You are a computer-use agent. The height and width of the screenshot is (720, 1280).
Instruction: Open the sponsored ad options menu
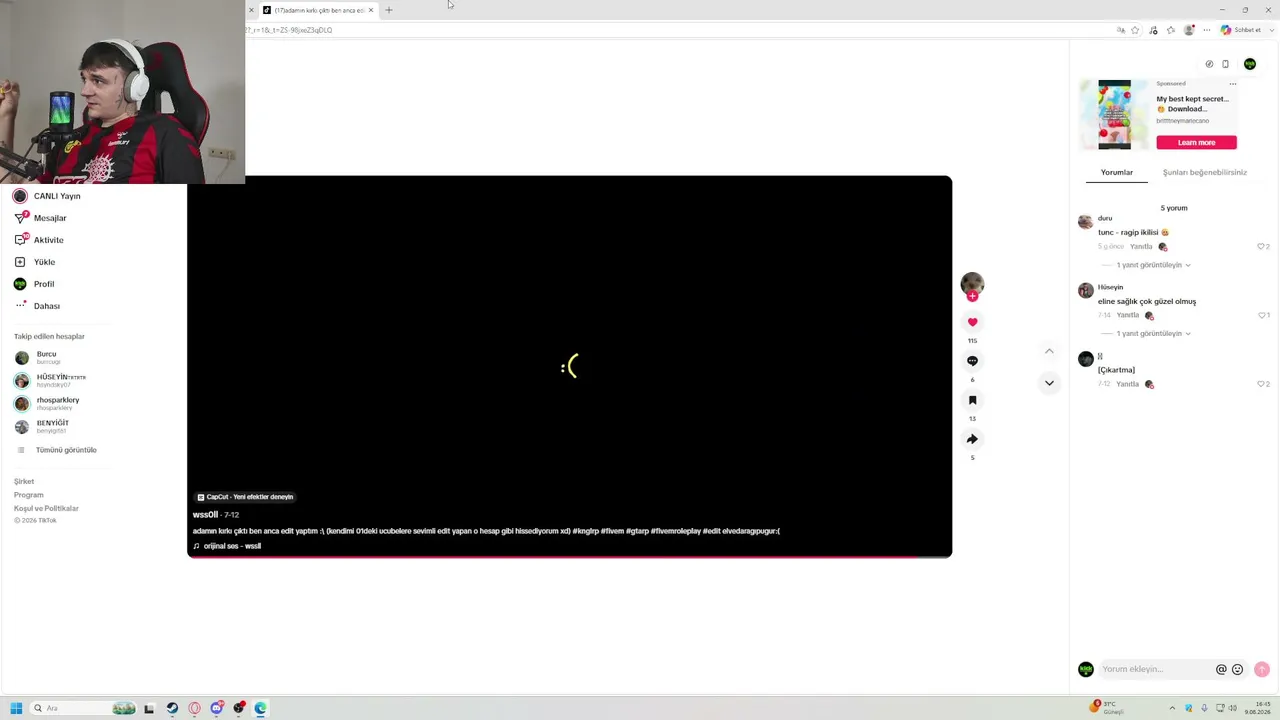(x=1233, y=84)
